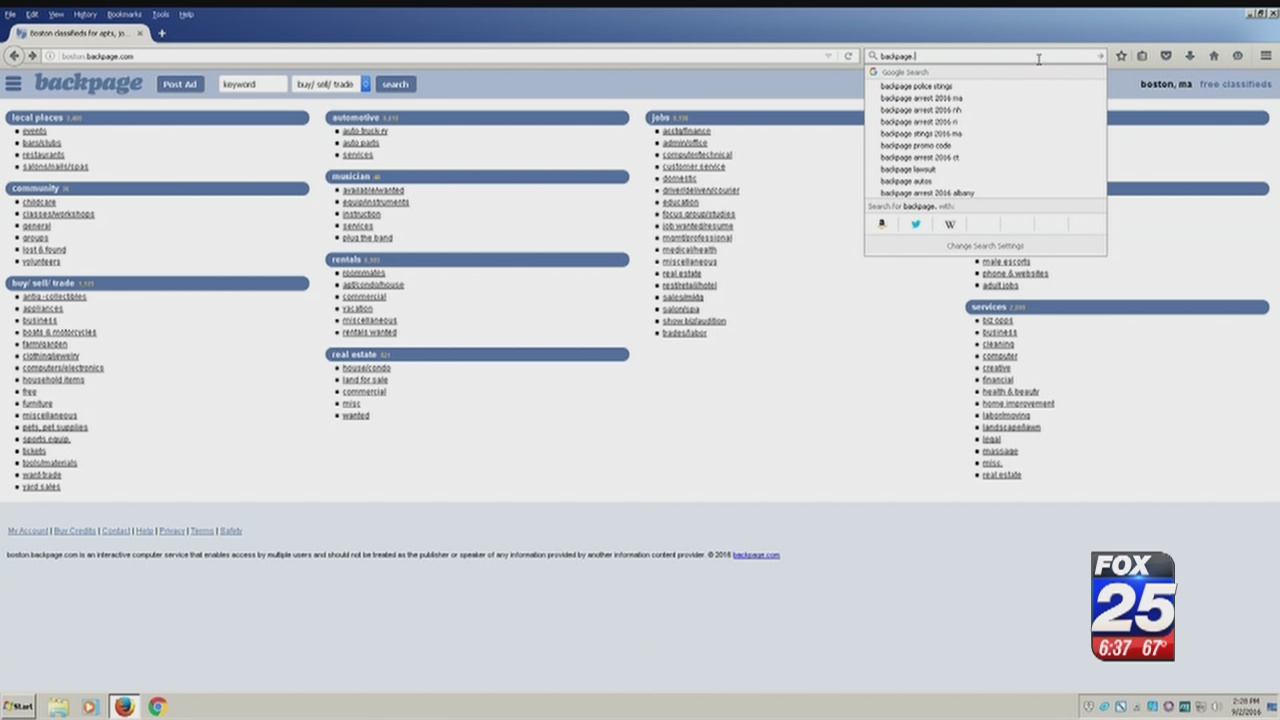Screen dimensions: 1280x720
Task: Open the roommates link under rentals
Action: click(363, 273)
